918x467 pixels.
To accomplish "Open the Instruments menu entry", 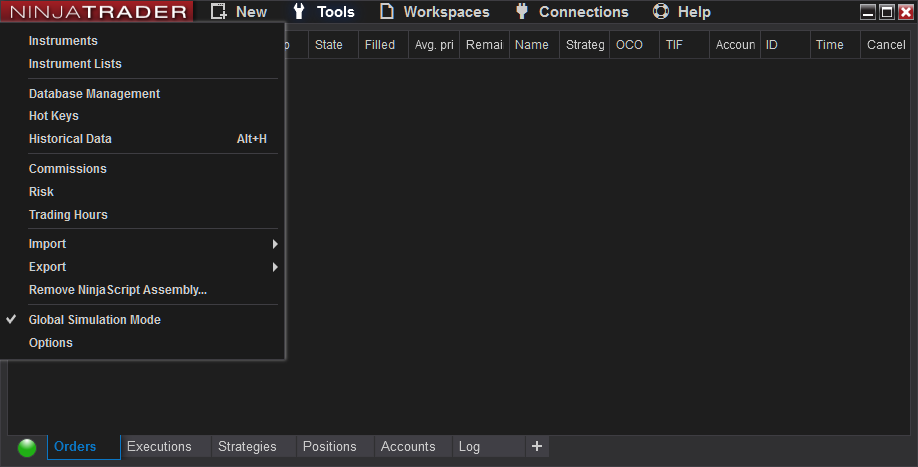I will point(63,41).
